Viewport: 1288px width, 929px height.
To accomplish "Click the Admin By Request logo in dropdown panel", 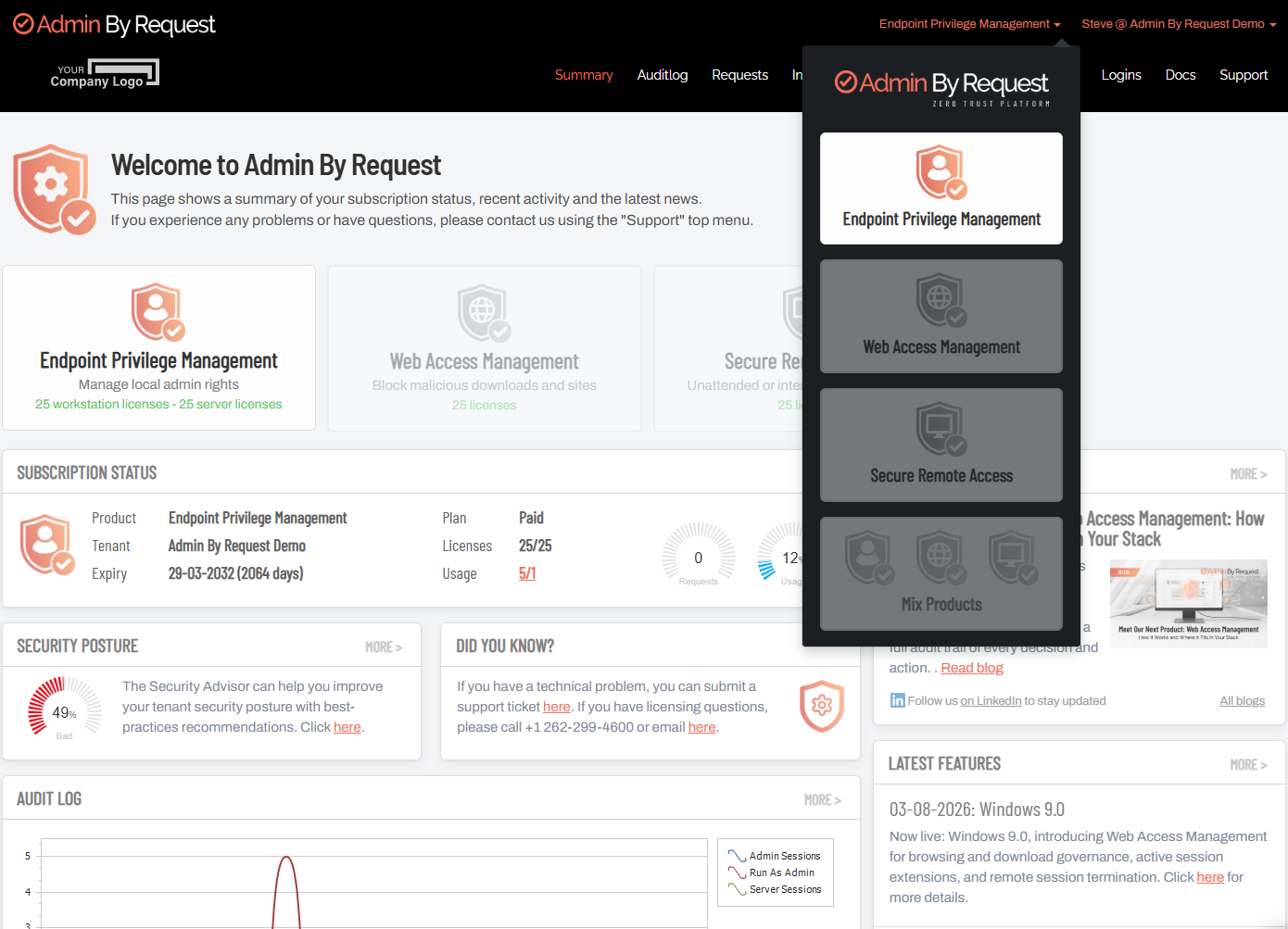I will point(941,88).
